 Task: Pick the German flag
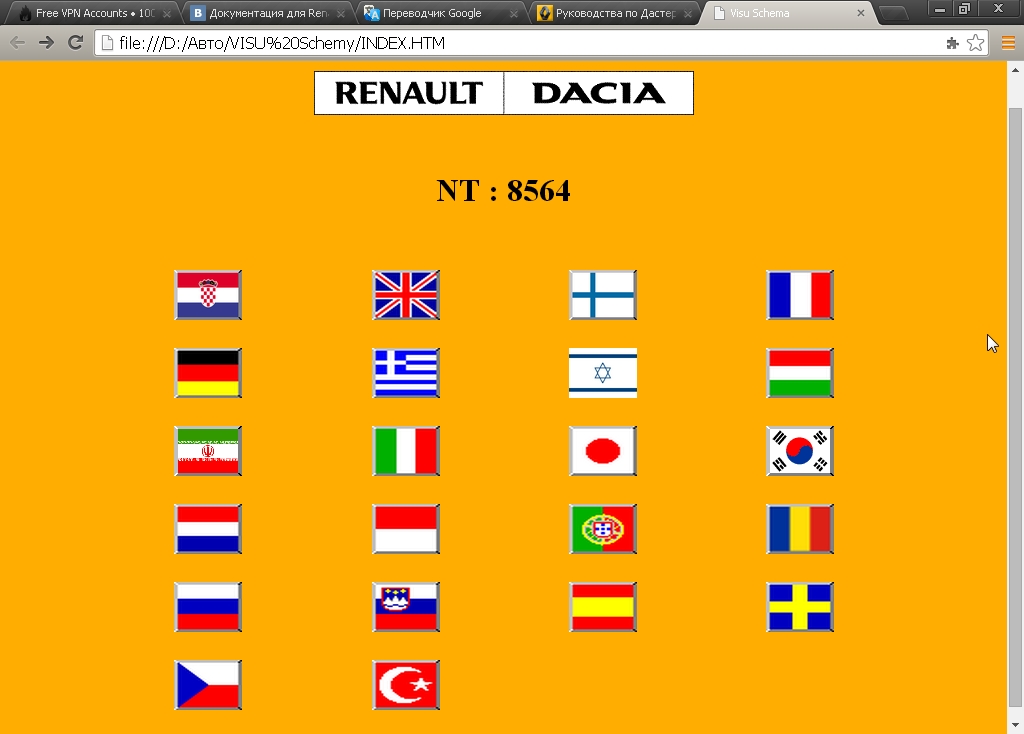208,373
